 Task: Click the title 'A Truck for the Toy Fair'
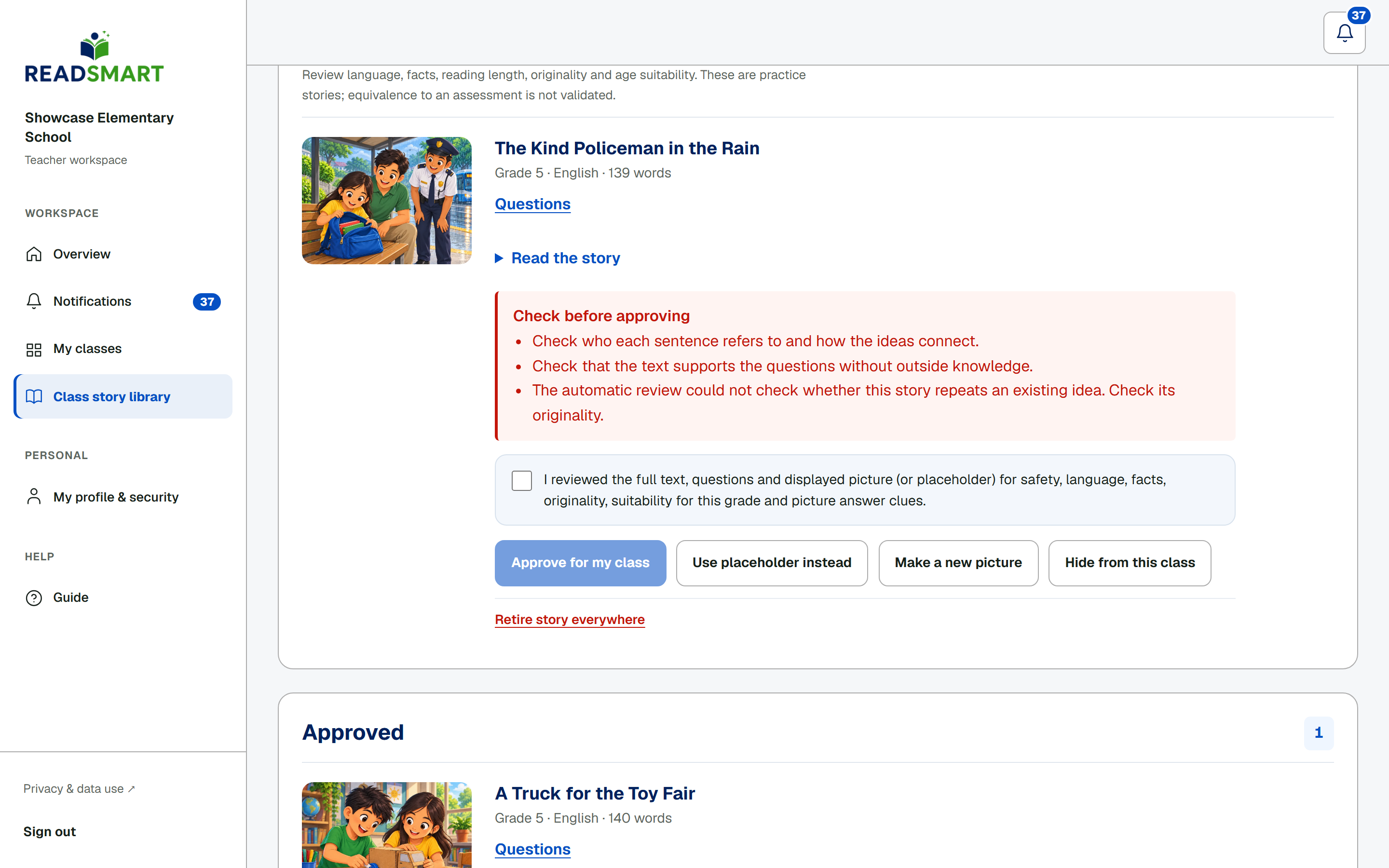(595, 793)
